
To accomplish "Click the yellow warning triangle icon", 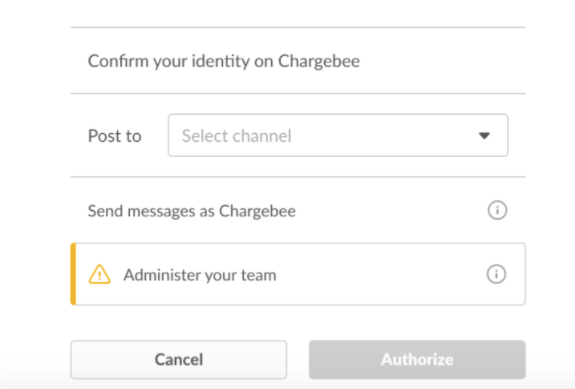I will pos(99,274).
